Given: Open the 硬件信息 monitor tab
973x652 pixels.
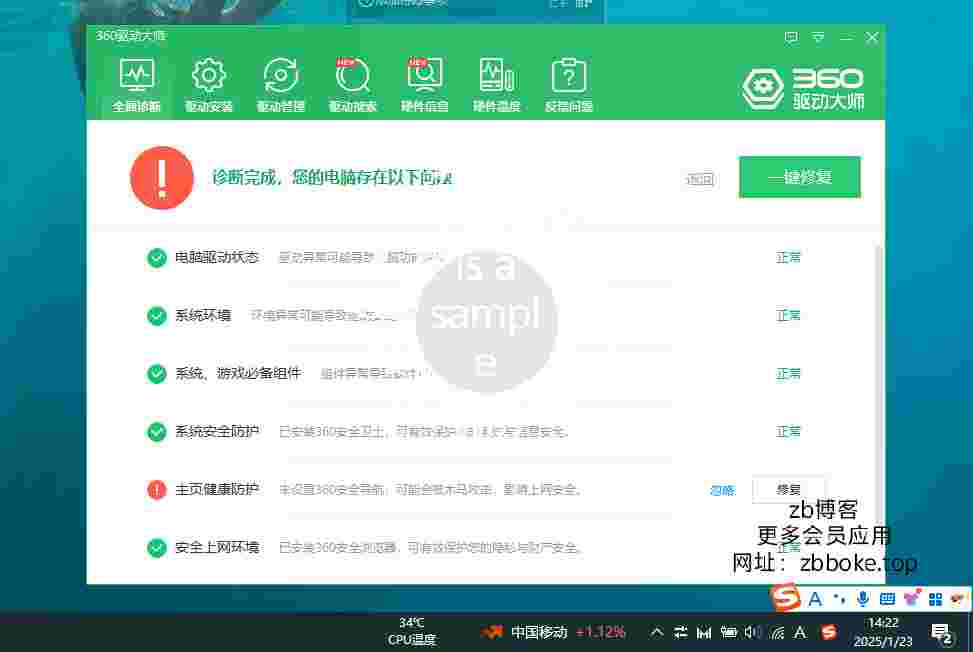Looking at the screenshot, I should pos(424,86).
